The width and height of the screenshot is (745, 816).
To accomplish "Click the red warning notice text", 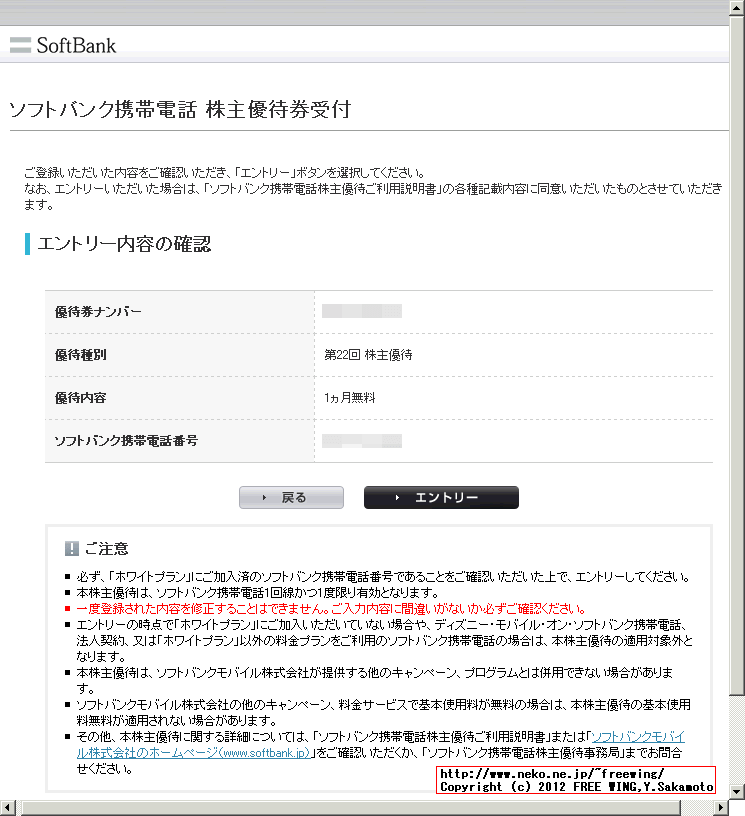I will (331, 608).
